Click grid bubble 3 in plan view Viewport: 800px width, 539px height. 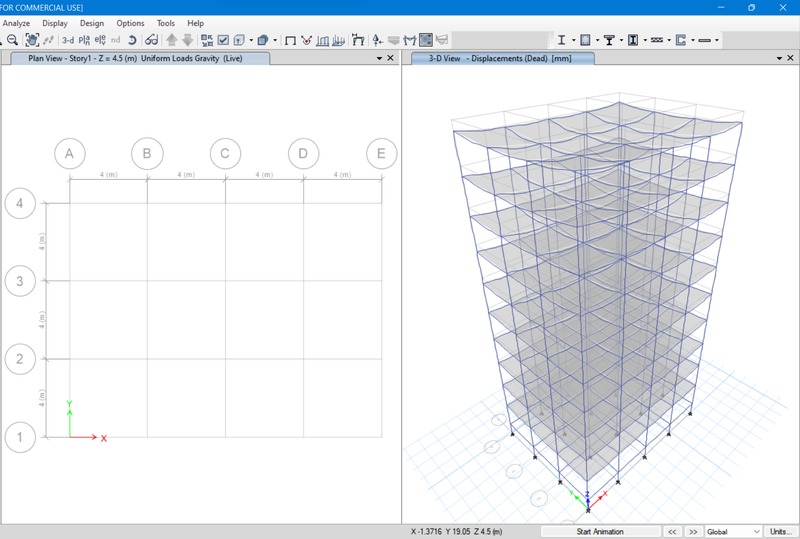click(20, 281)
